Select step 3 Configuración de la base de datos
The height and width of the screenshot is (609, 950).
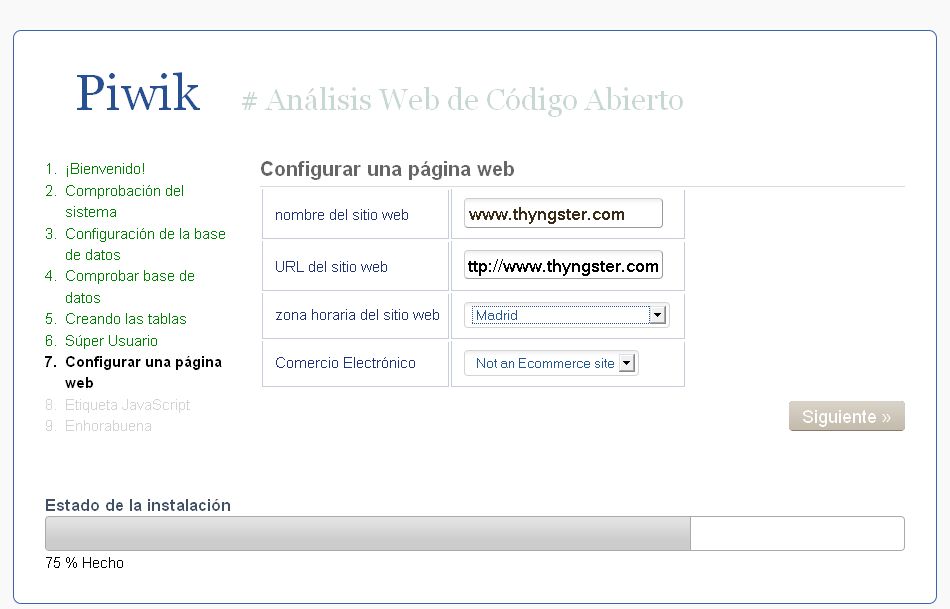[x=145, y=244]
